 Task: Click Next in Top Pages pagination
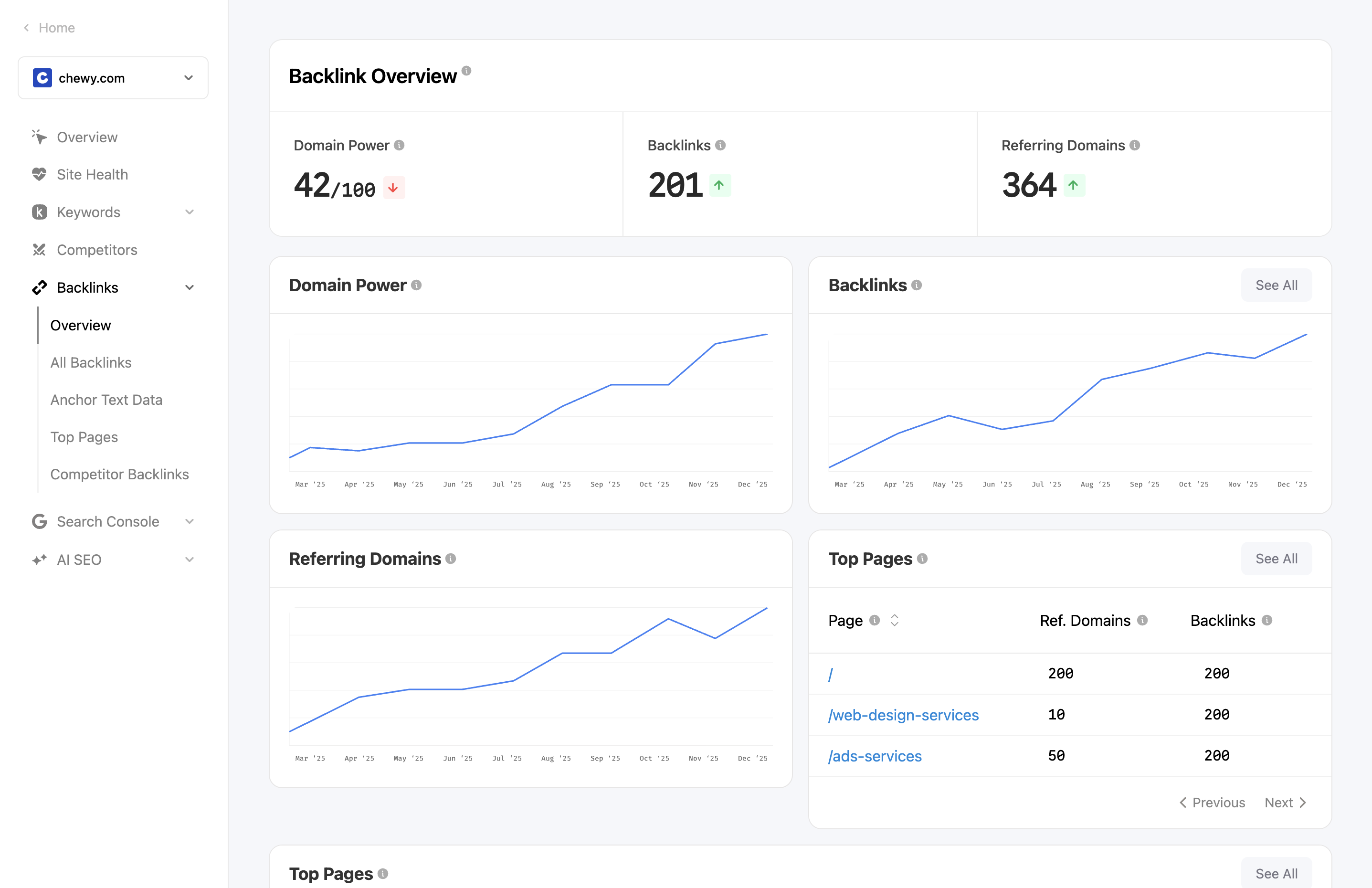coord(1285,803)
